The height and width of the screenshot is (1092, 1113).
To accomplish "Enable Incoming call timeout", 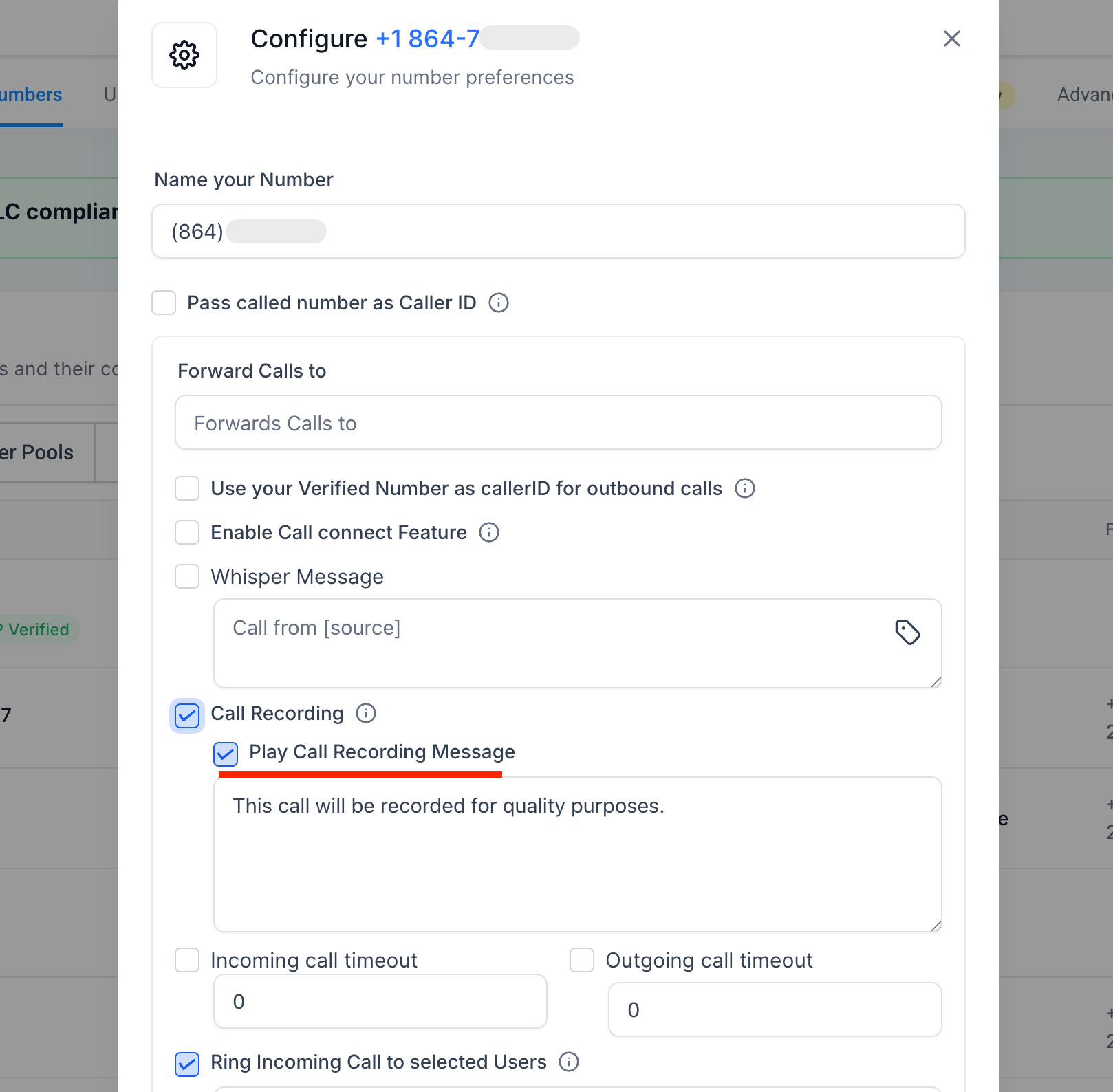I will pos(186,960).
